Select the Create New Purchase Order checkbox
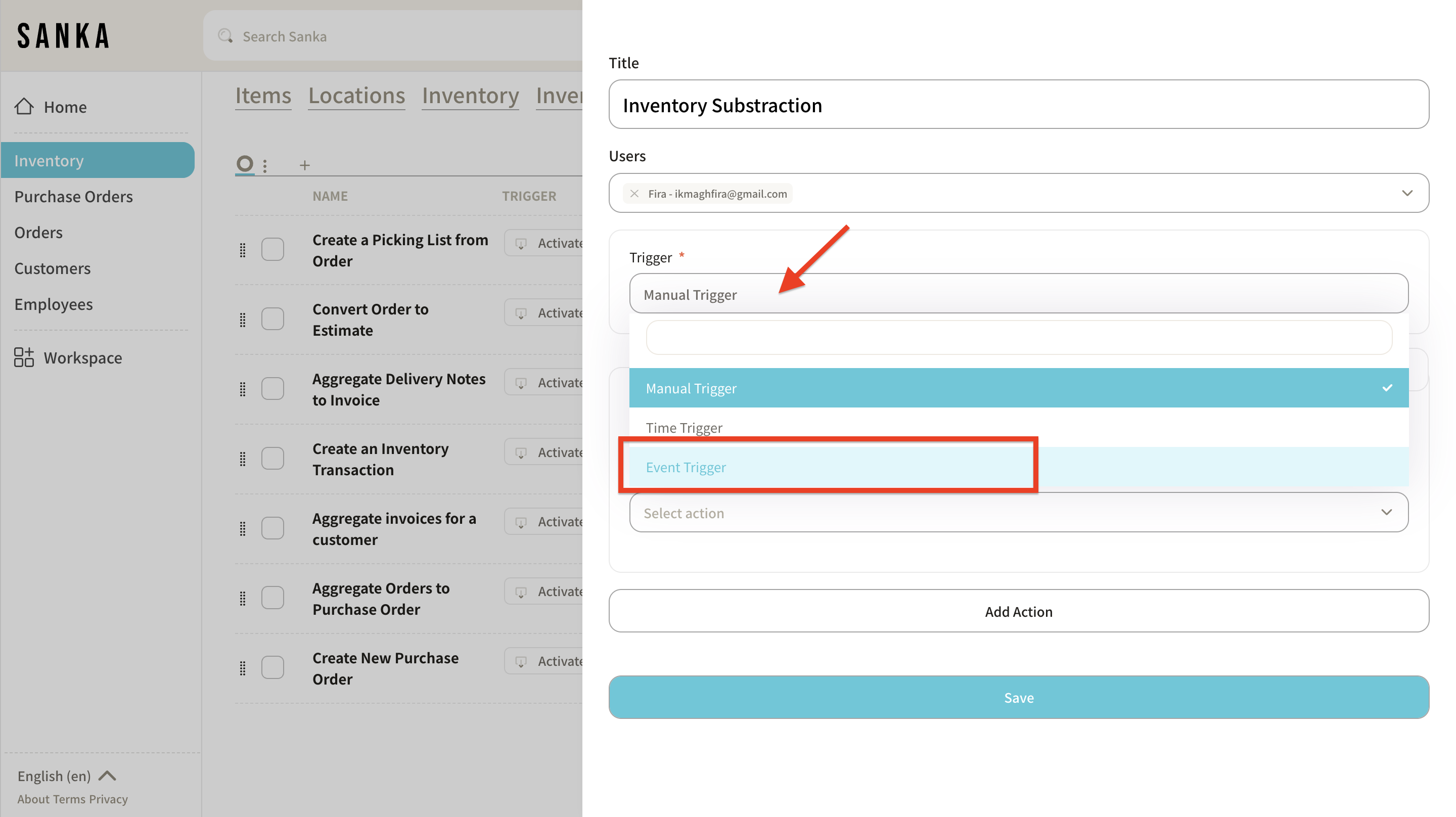1456x817 pixels. pyautogui.click(x=272, y=668)
